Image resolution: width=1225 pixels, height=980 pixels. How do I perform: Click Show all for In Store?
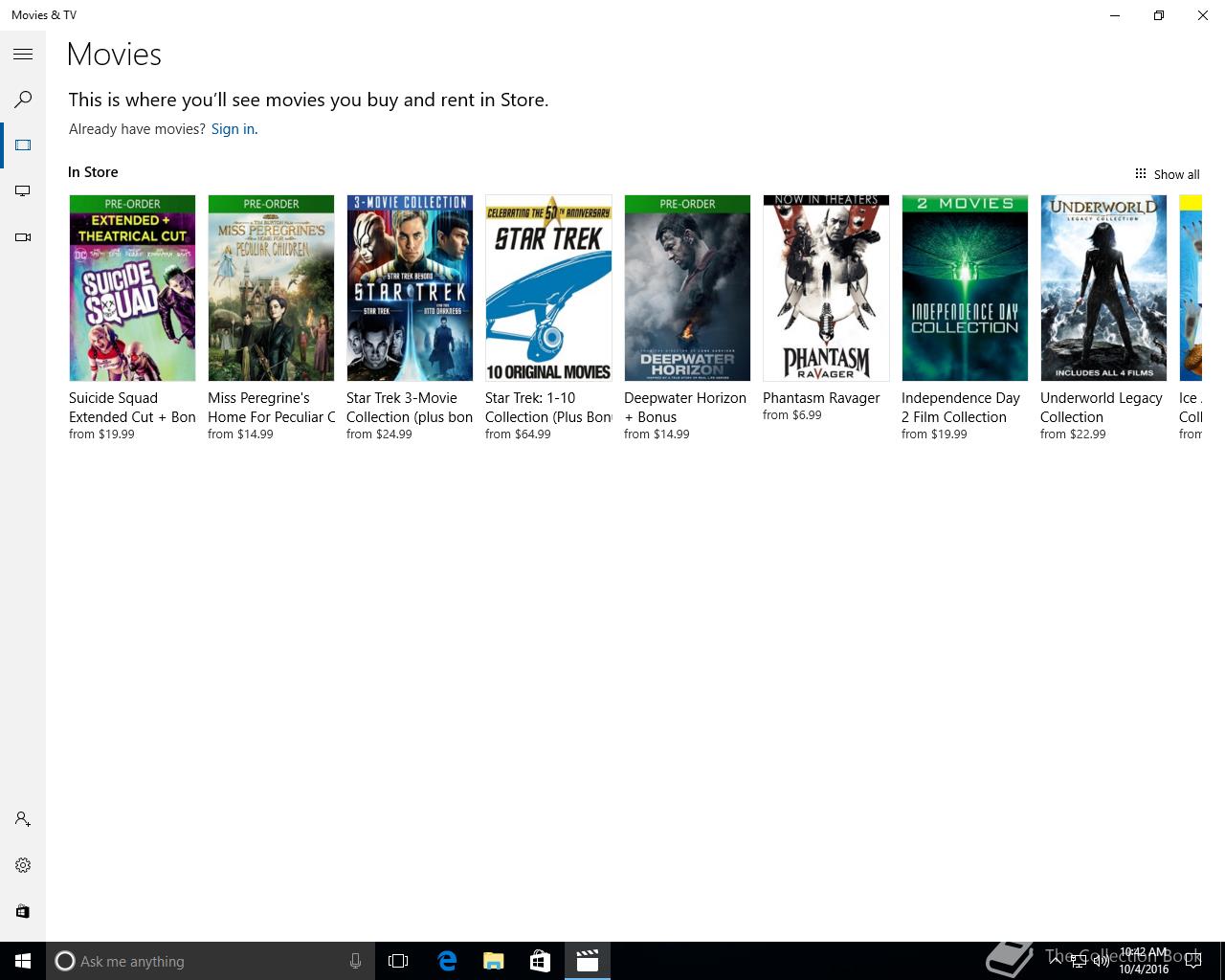tap(1167, 174)
